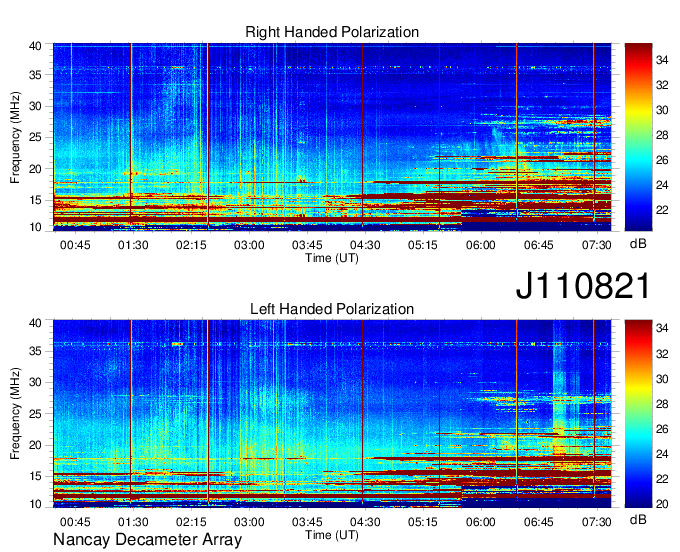Click the 03:00 tick under Left Handed plot
Screen dimensions: 680x552
(x=249, y=522)
